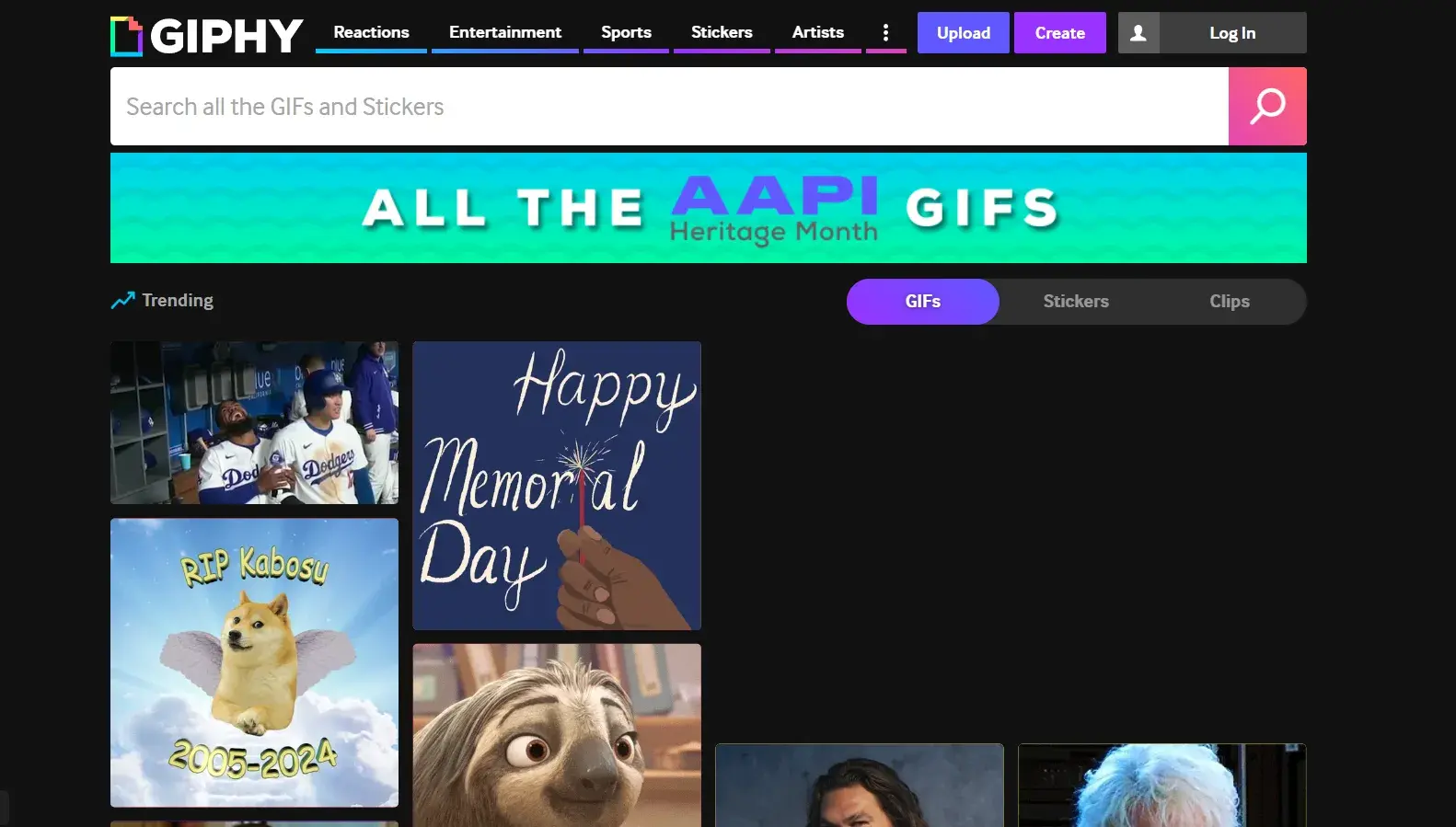Switch to the Stickers trending tab
1456x827 pixels.
pyautogui.click(x=1076, y=302)
